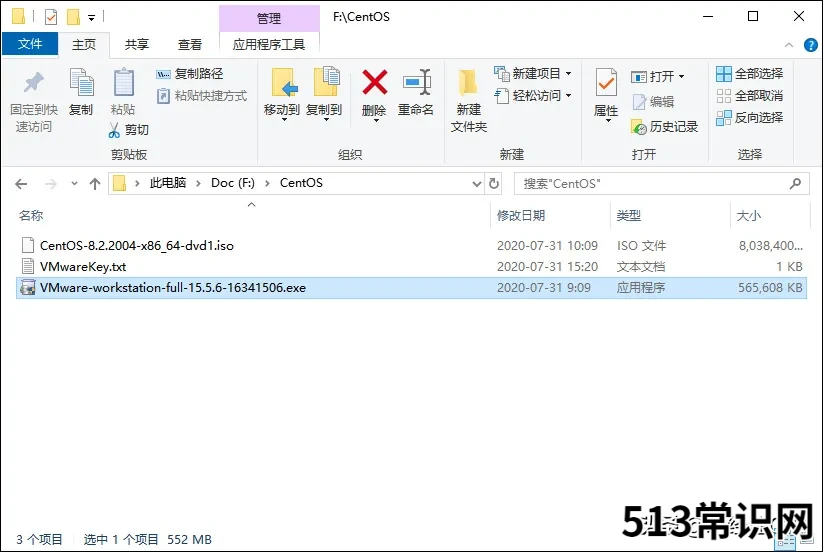This screenshot has height=552, width=823.
Task: Click the 565,608 KB size cell
Action: point(770,288)
